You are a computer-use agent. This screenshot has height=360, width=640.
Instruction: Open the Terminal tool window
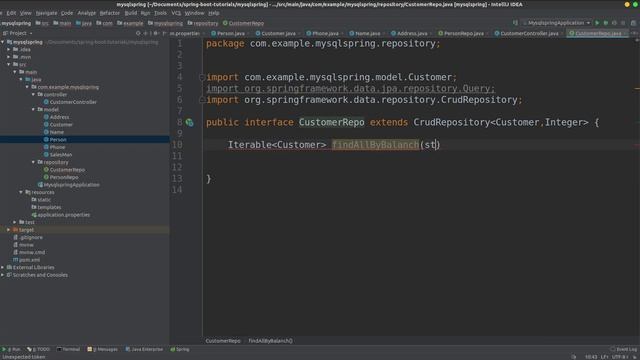click(68, 349)
